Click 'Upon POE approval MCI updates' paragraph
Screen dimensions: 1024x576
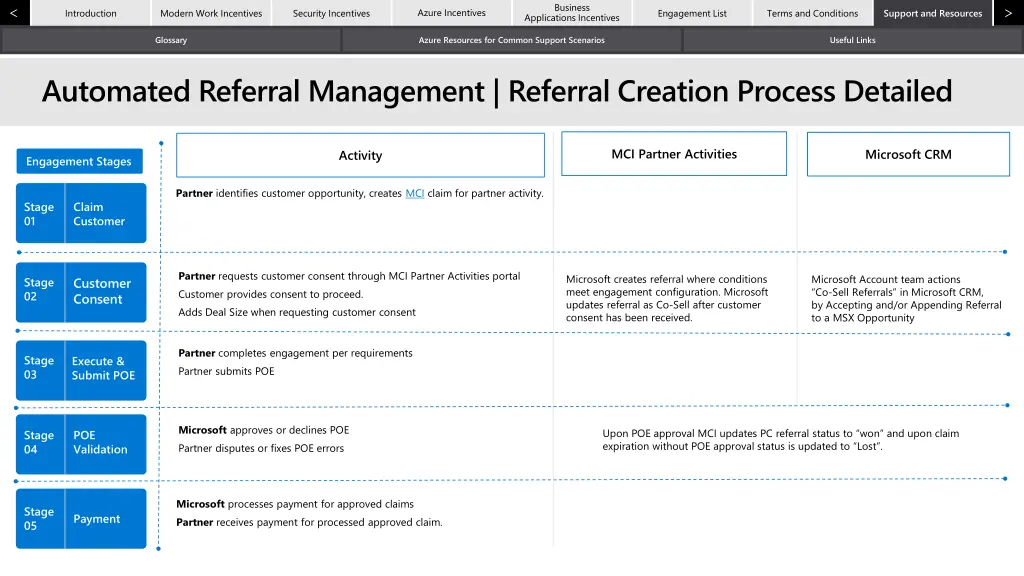point(780,440)
